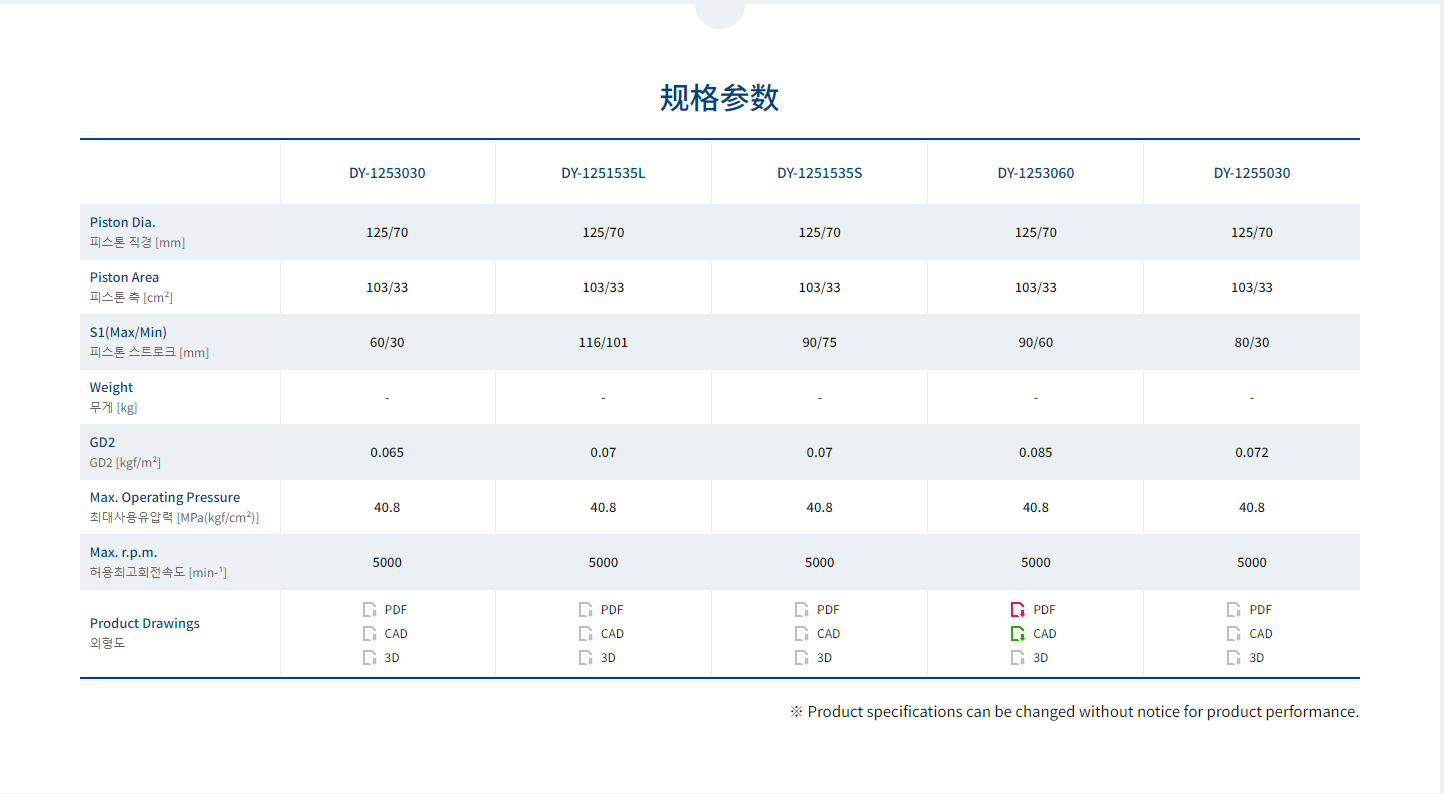The width and height of the screenshot is (1444, 794).
Task: Download PDF drawing for DY-1251535L
Action: pyautogui.click(x=601, y=609)
